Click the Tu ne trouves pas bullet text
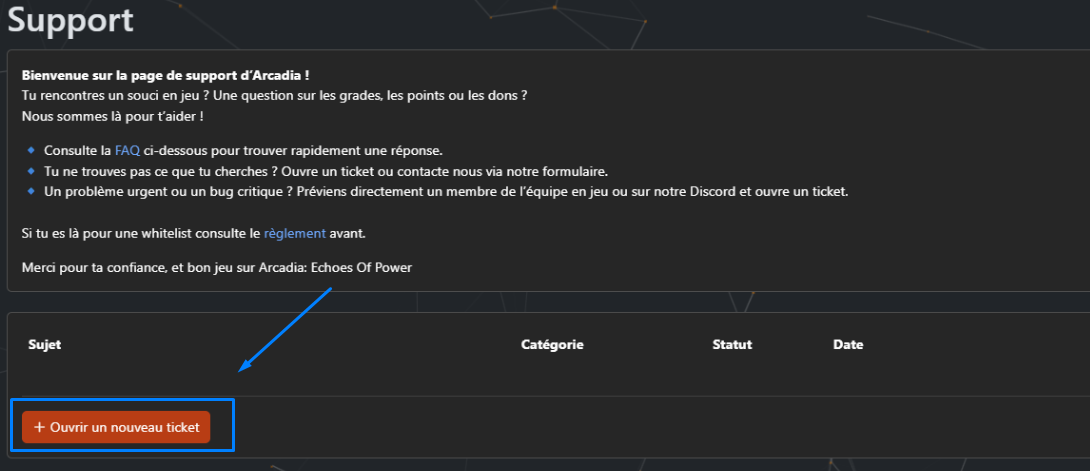This screenshot has width=1090, height=471. (x=326, y=171)
